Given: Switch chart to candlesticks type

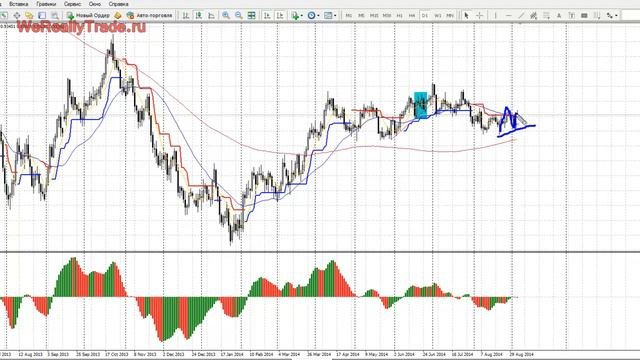Looking at the screenshot, I should (x=198, y=16).
